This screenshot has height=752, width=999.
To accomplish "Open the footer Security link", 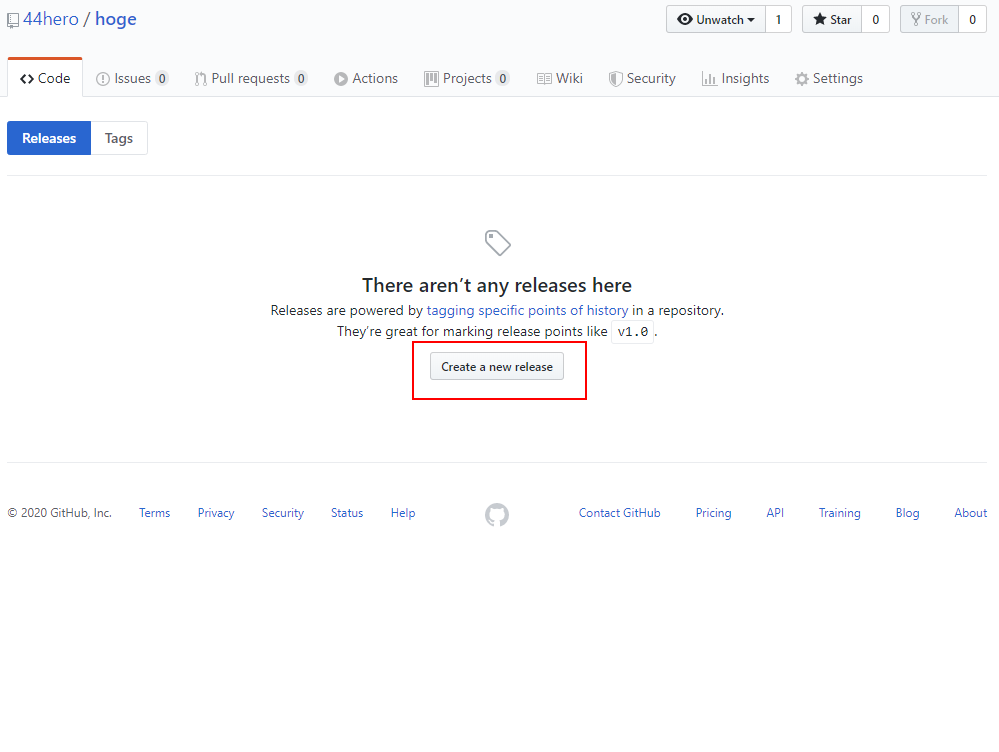I will click(283, 513).
